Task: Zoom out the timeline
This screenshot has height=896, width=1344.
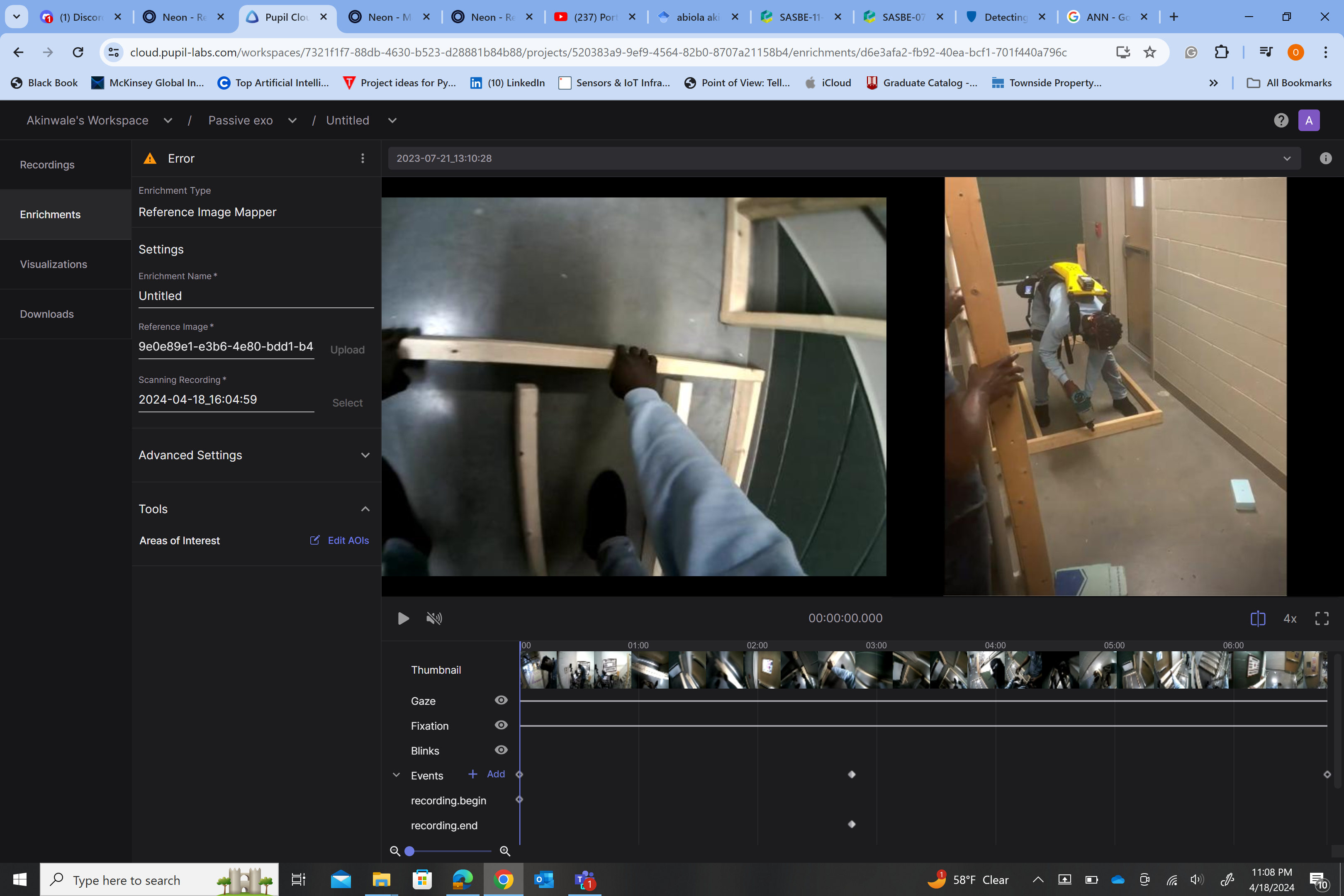Action: tap(394, 851)
